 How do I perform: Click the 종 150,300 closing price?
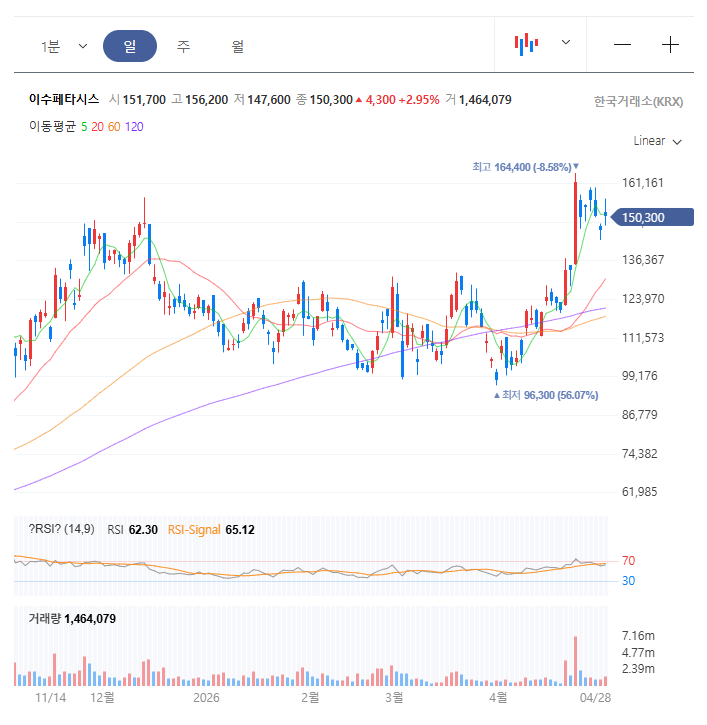(x=324, y=100)
